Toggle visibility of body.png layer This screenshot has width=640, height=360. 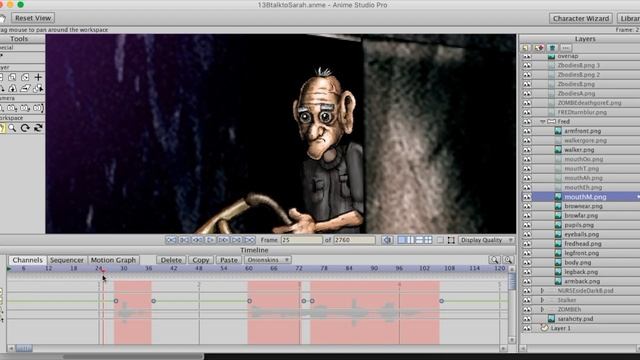[x=527, y=262]
